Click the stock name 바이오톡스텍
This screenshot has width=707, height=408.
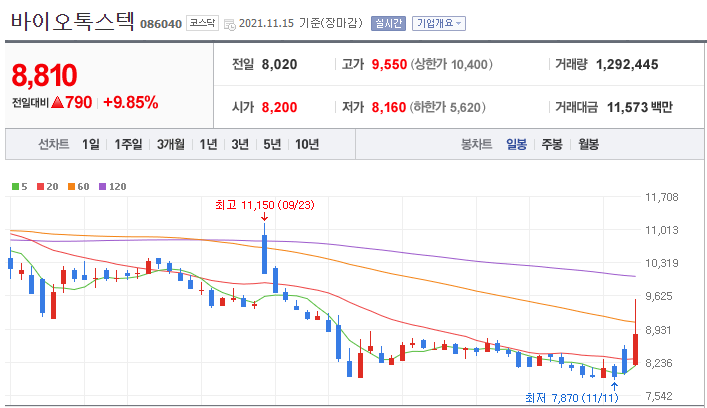coord(72,21)
